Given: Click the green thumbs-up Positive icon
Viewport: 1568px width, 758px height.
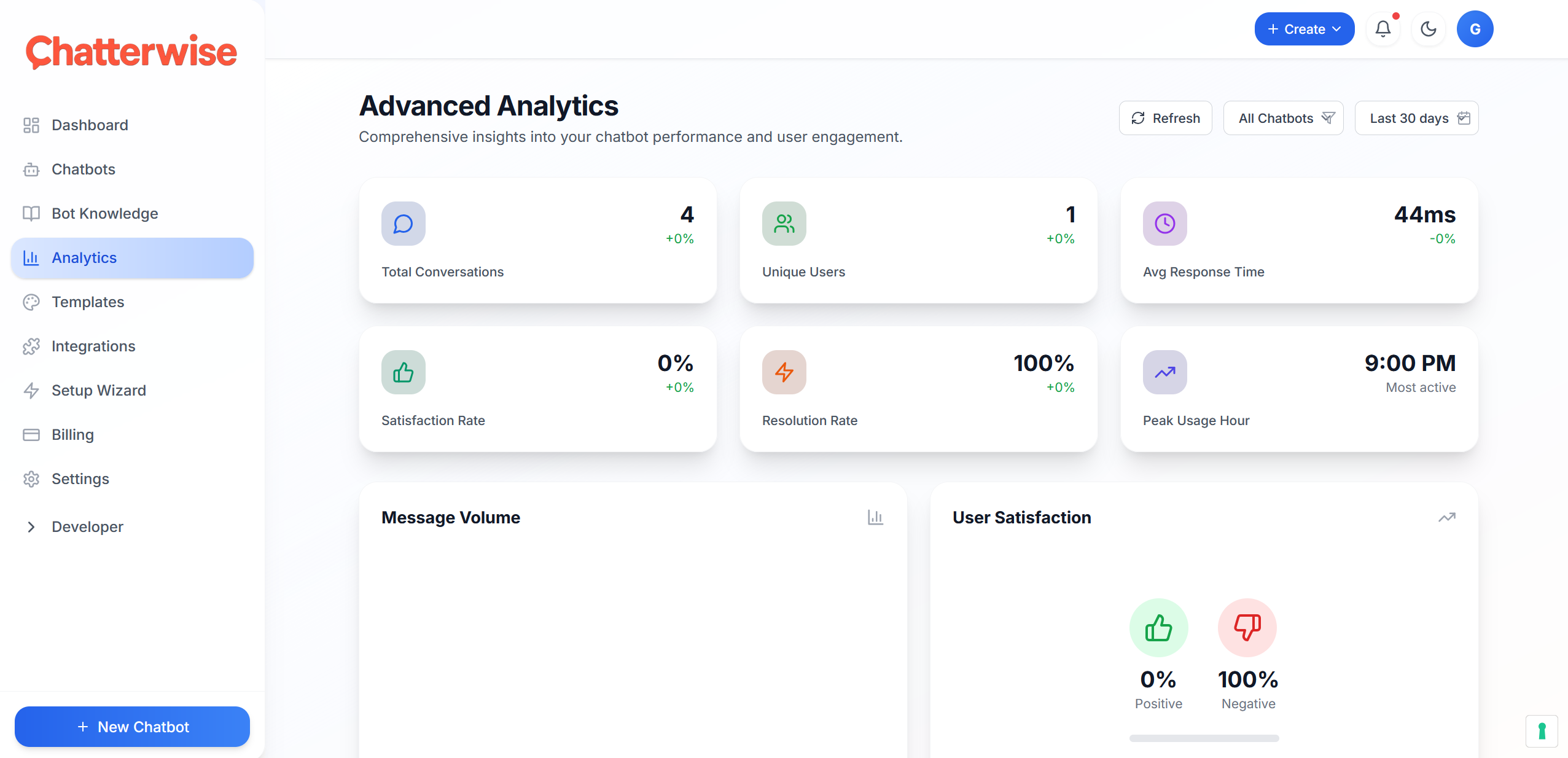Looking at the screenshot, I should [1158, 628].
